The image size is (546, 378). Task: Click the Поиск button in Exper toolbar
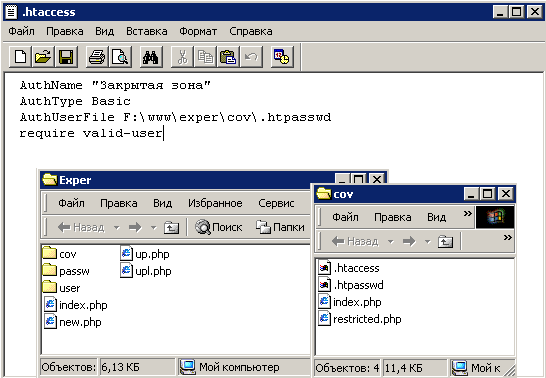[218, 227]
